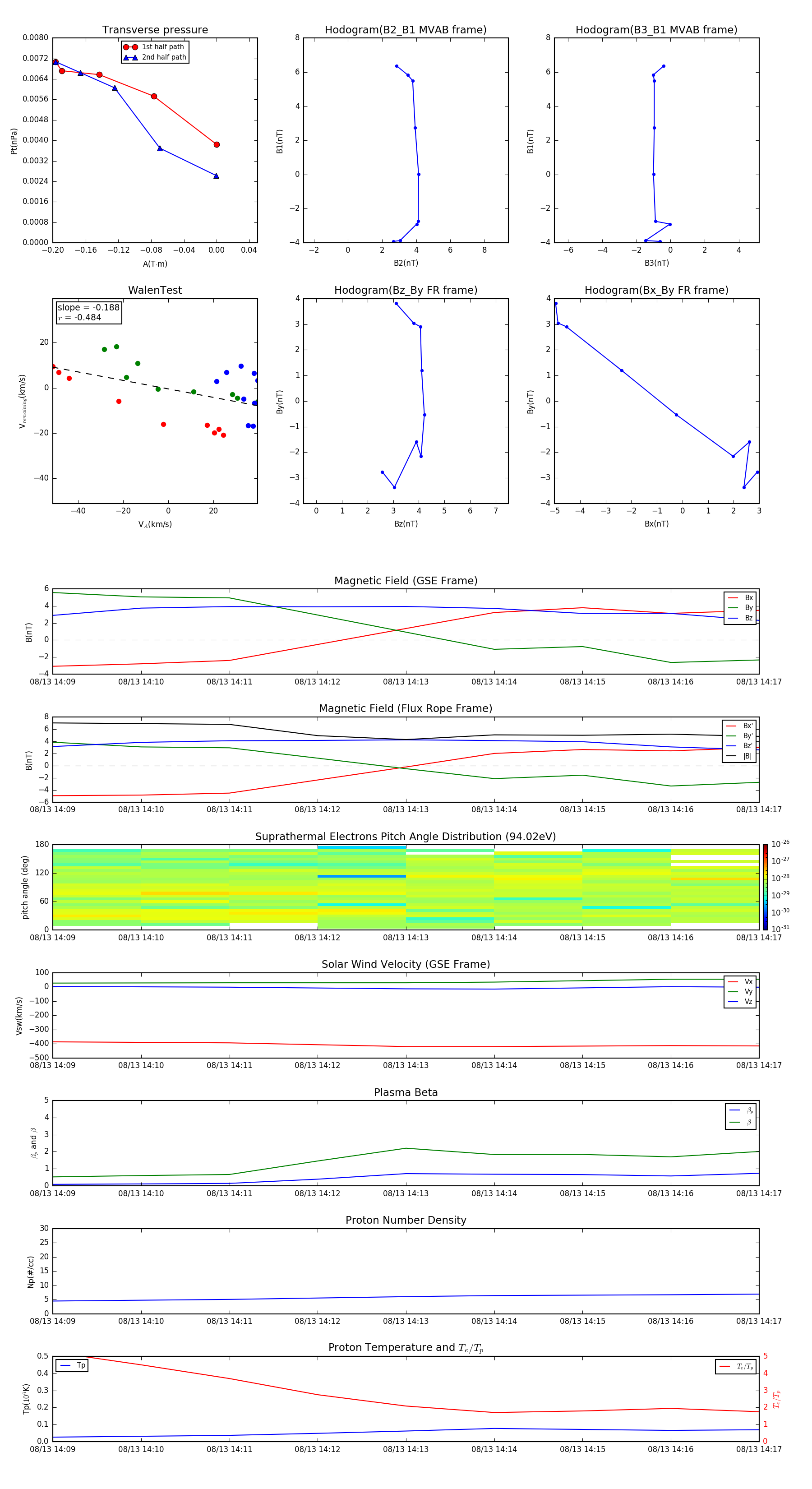The height and width of the screenshot is (1489, 812).
Task: Click the 'Tp' legend in temperature plot
Action: point(72,1366)
